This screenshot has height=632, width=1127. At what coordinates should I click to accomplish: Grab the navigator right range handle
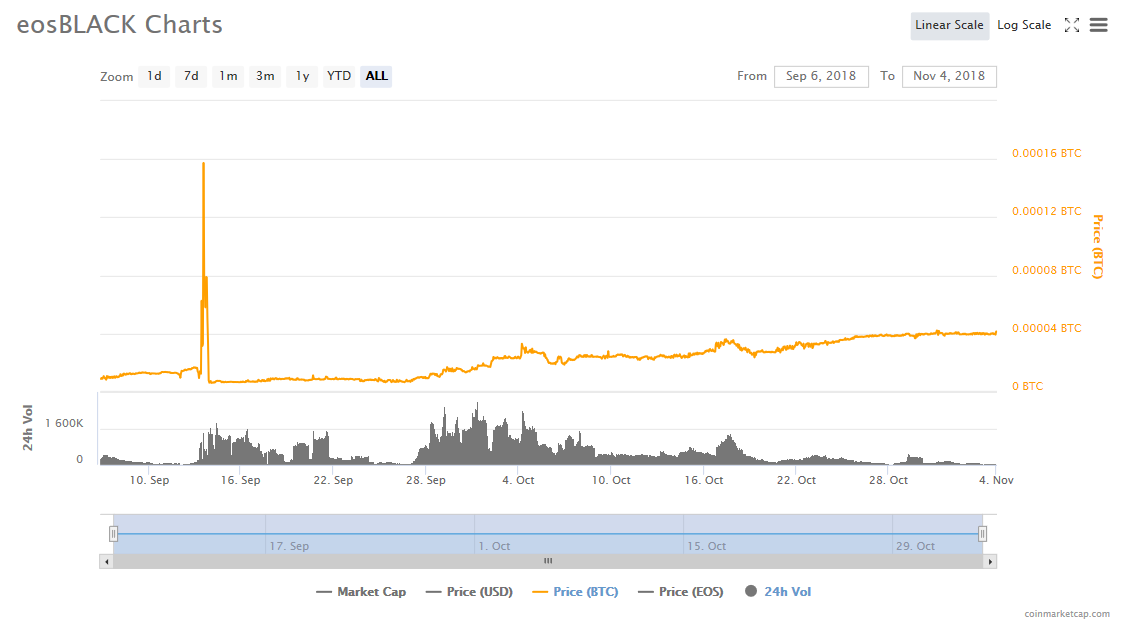983,534
